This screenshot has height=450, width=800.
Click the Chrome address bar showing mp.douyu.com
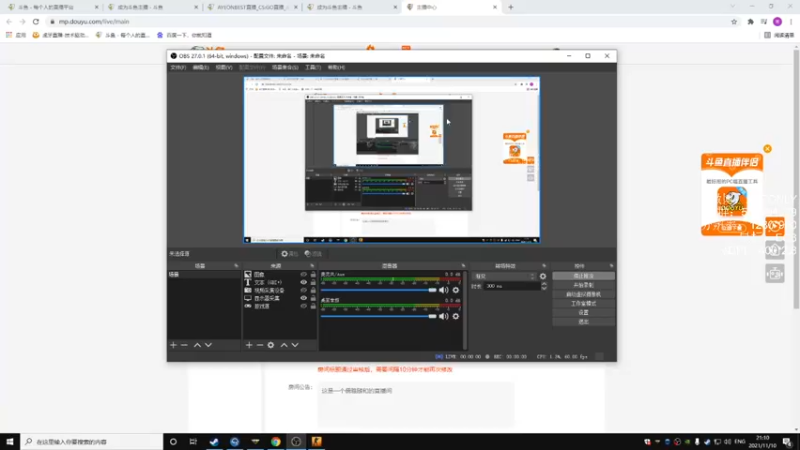tap(388, 22)
